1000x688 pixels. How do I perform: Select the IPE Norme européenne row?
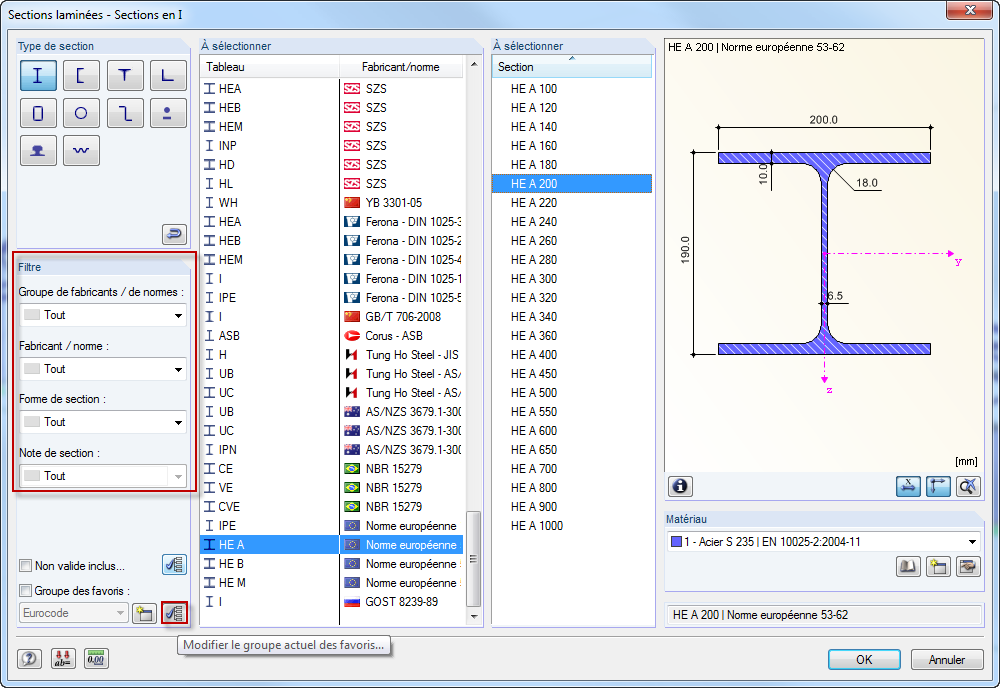coord(332,526)
